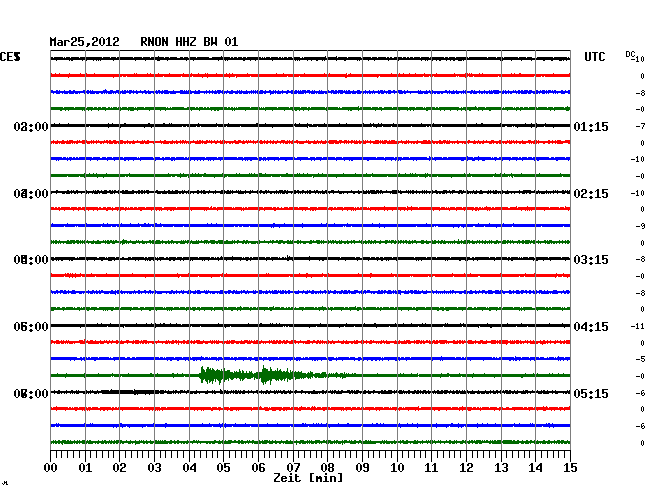Viewport: 650px width, 494px height.
Task: Click the 02 minute axis label
Action: click(119, 468)
